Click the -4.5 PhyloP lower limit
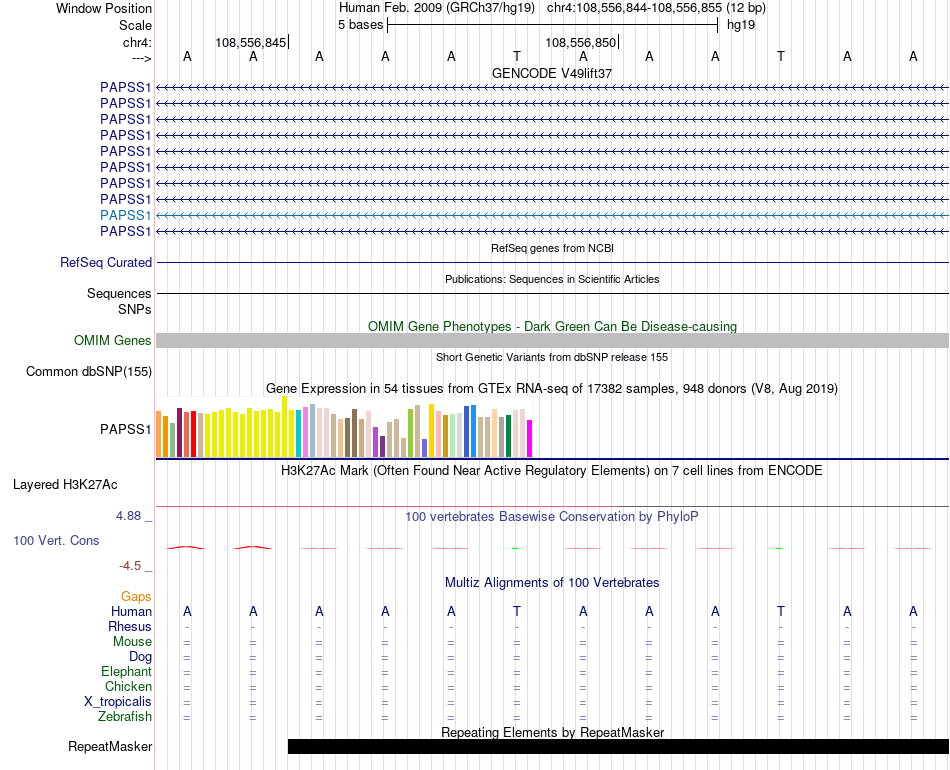Image resolution: width=950 pixels, height=770 pixels. [130, 566]
